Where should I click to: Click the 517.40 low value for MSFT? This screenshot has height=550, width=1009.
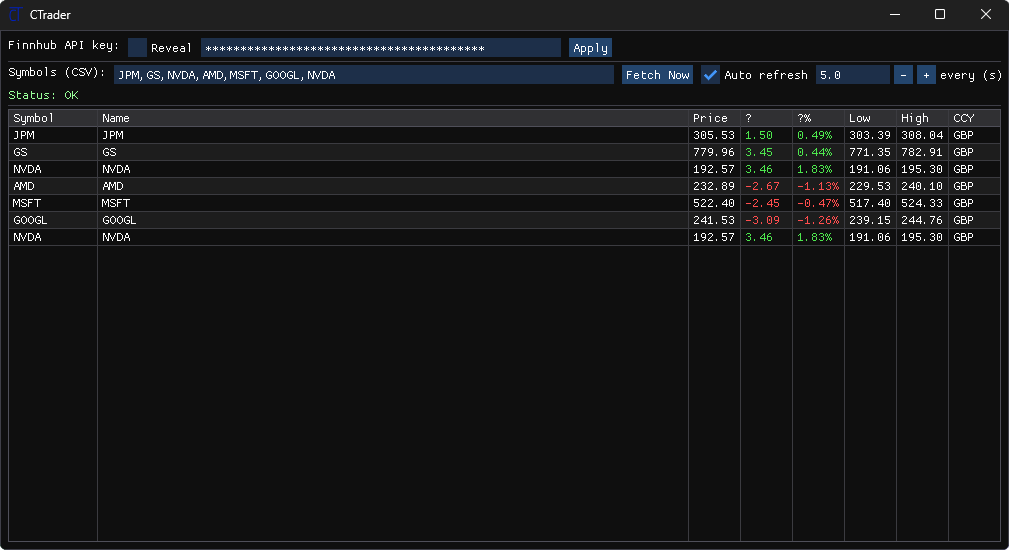869,203
